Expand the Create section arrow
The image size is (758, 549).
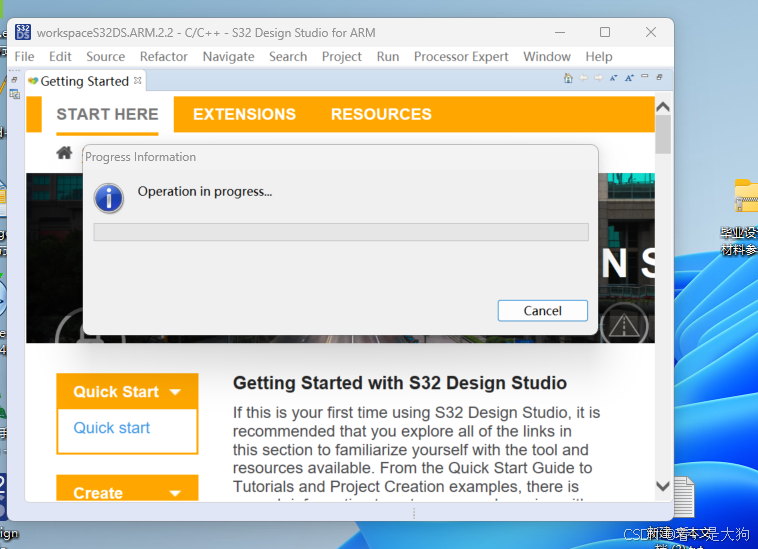[175, 493]
